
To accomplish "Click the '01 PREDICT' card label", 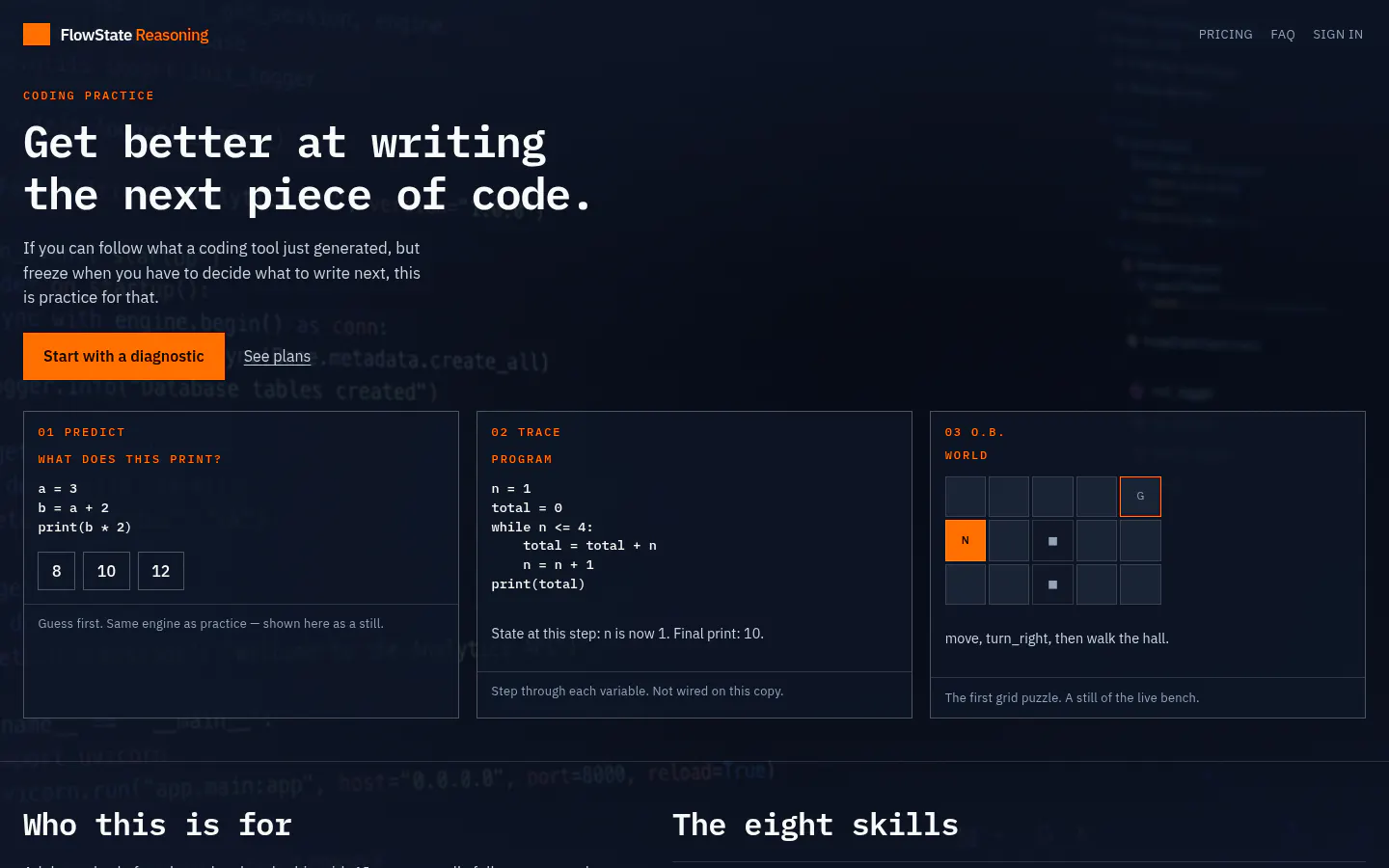I will coord(81,432).
